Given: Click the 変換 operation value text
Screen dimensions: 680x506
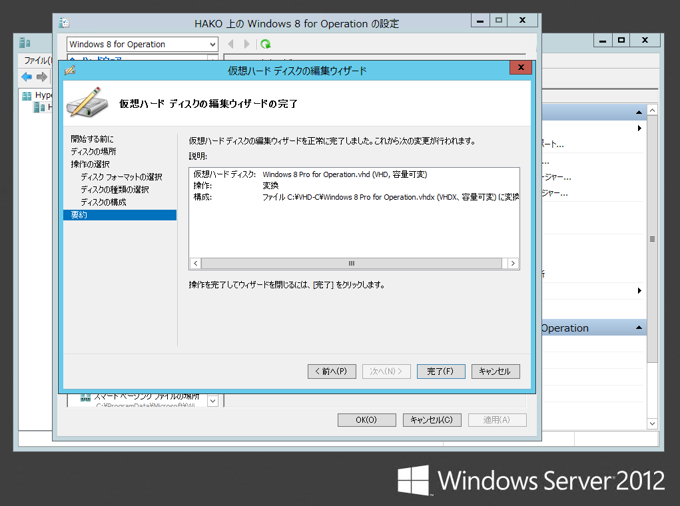Looking at the screenshot, I should point(270,186).
